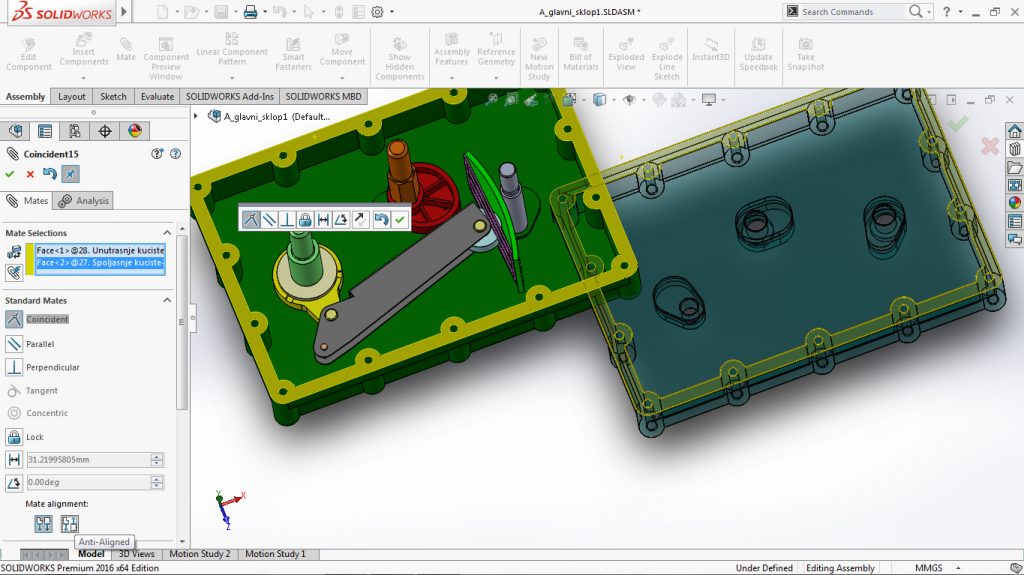
Task: Open the FeatureManager design tree tab
Action: 16,131
